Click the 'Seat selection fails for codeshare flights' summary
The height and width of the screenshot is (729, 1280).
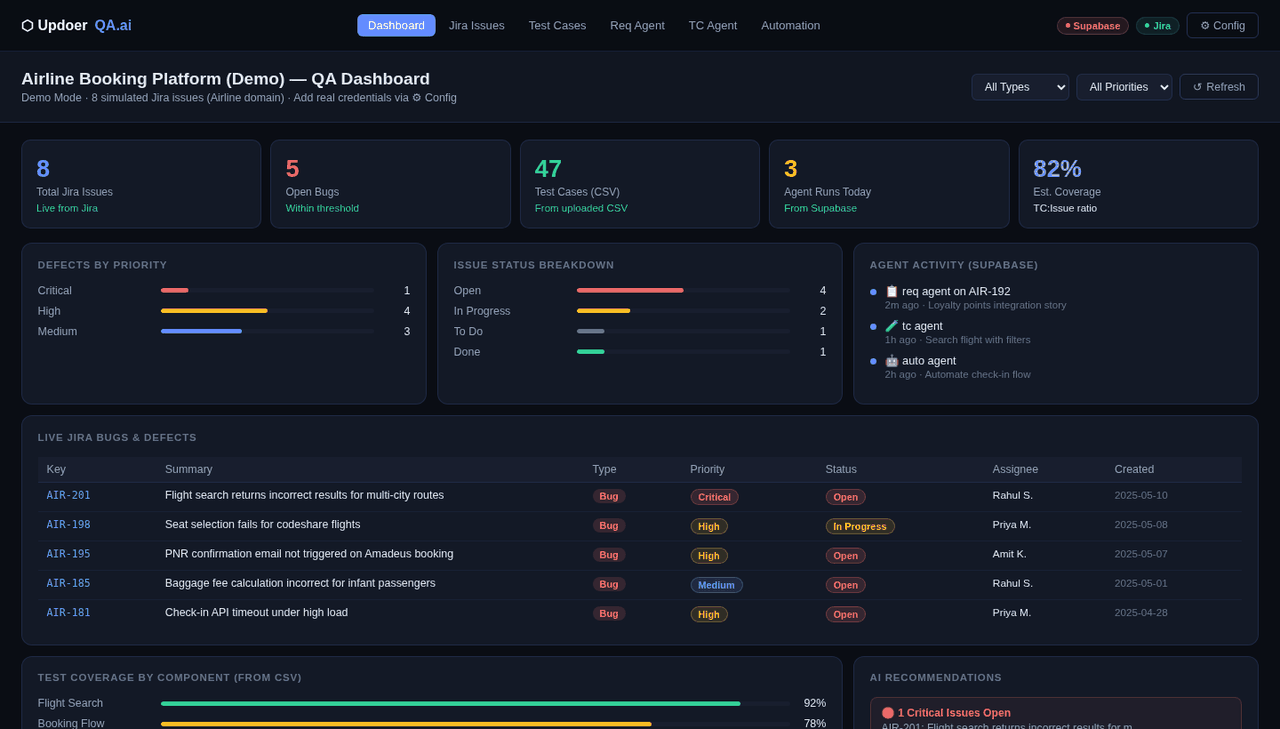click(x=263, y=525)
